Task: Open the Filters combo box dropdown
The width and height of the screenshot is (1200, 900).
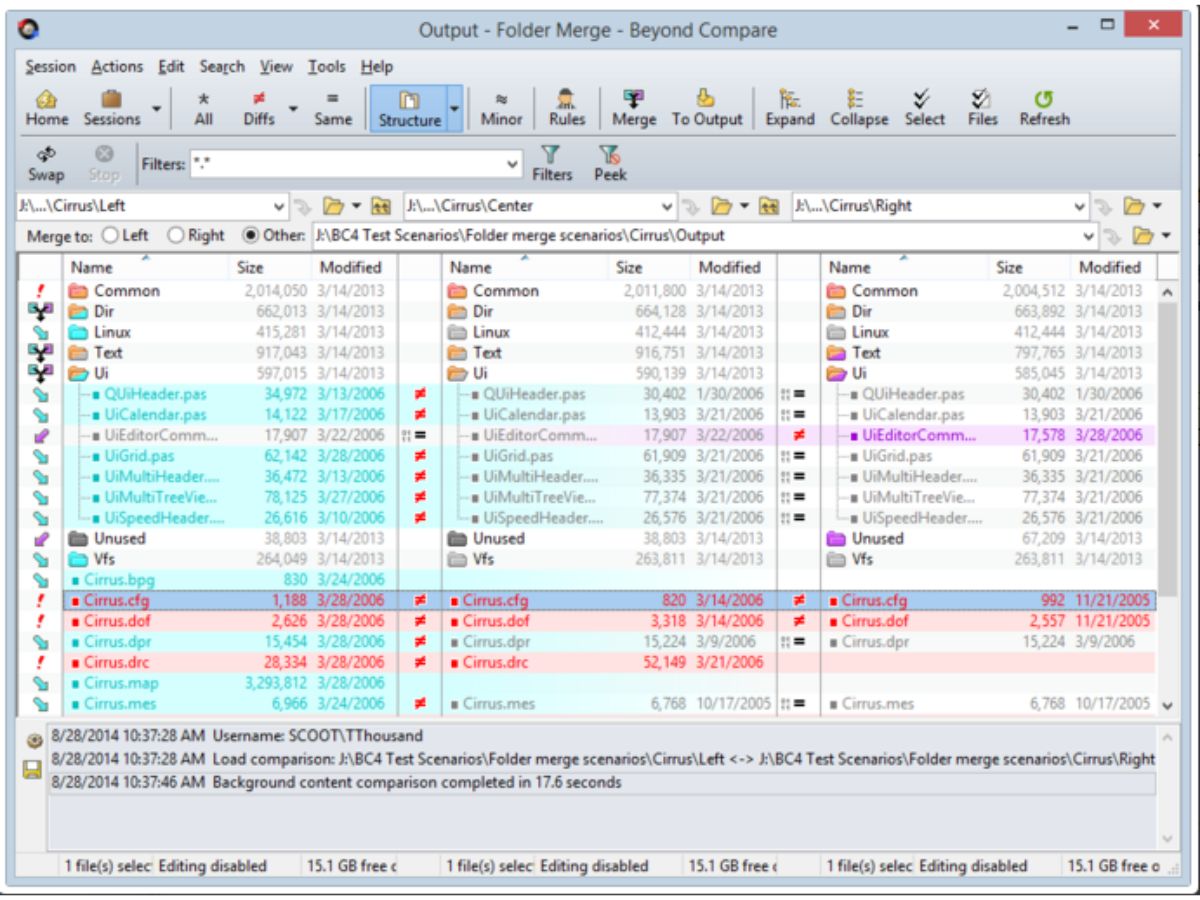Action: click(x=513, y=164)
